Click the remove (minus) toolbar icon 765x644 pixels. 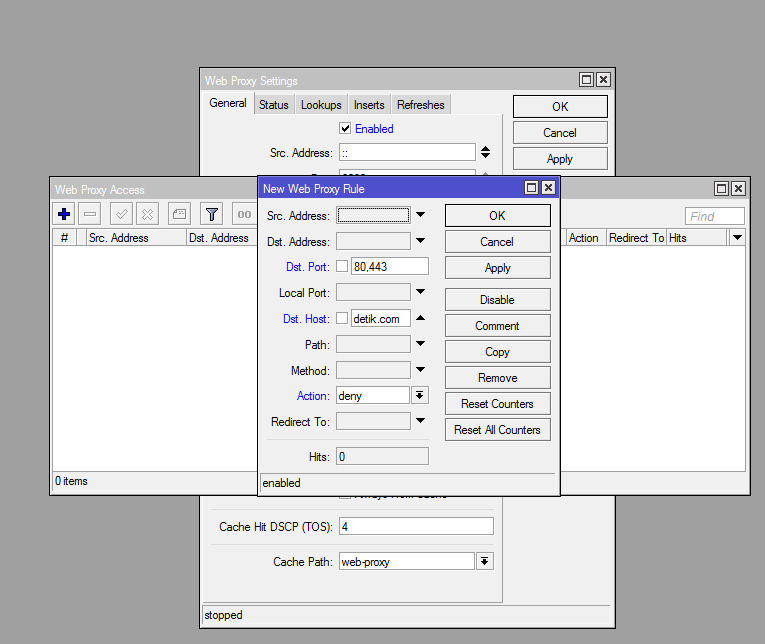coord(90,214)
